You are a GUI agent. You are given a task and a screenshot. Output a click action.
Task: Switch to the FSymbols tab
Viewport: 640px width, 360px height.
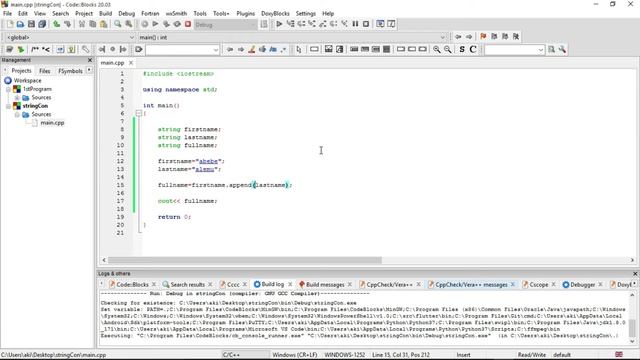pyautogui.click(x=70, y=71)
